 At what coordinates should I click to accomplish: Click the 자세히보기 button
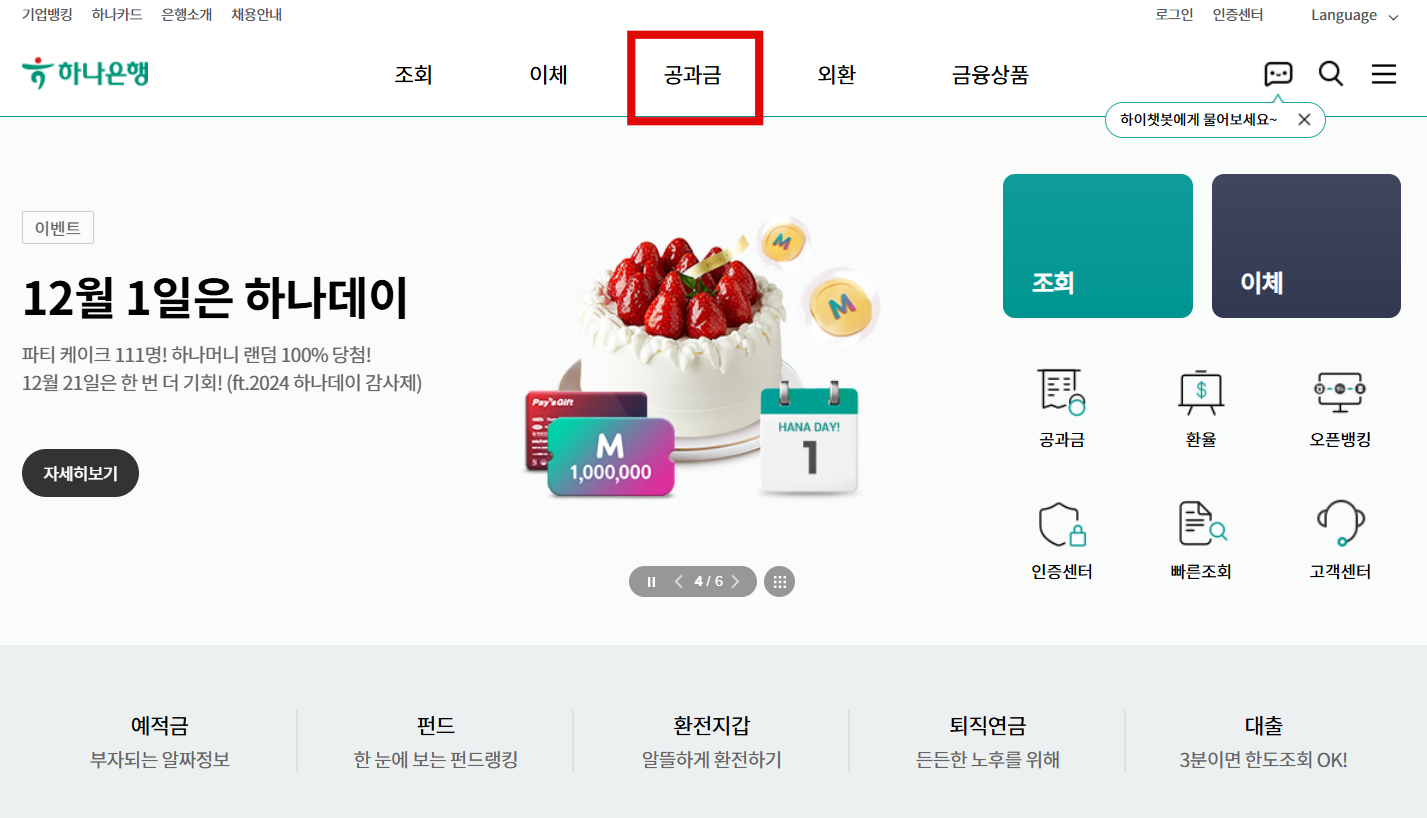click(x=80, y=473)
